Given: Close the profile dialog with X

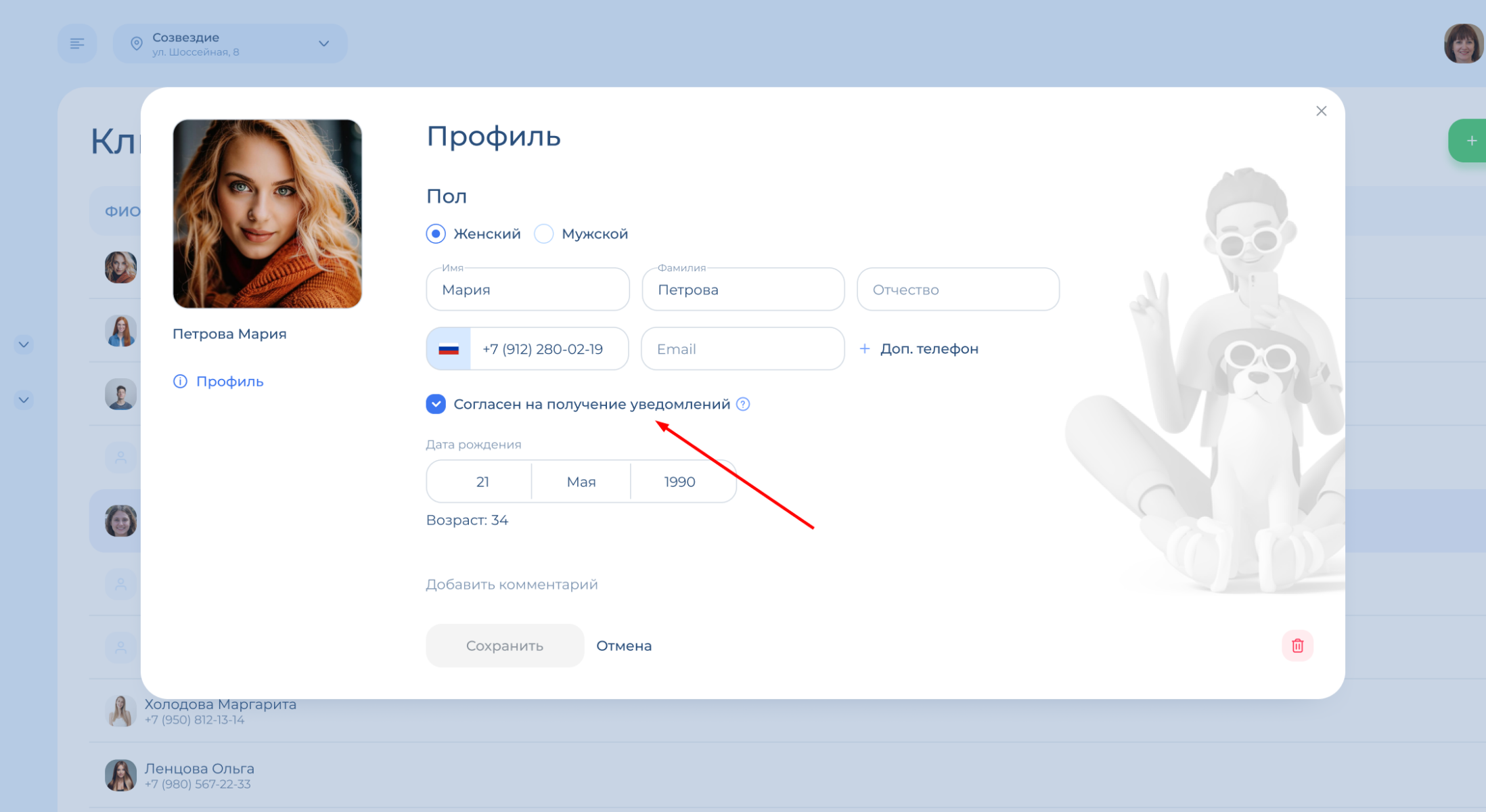Looking at the screenshot, I should pos(1321,111).
